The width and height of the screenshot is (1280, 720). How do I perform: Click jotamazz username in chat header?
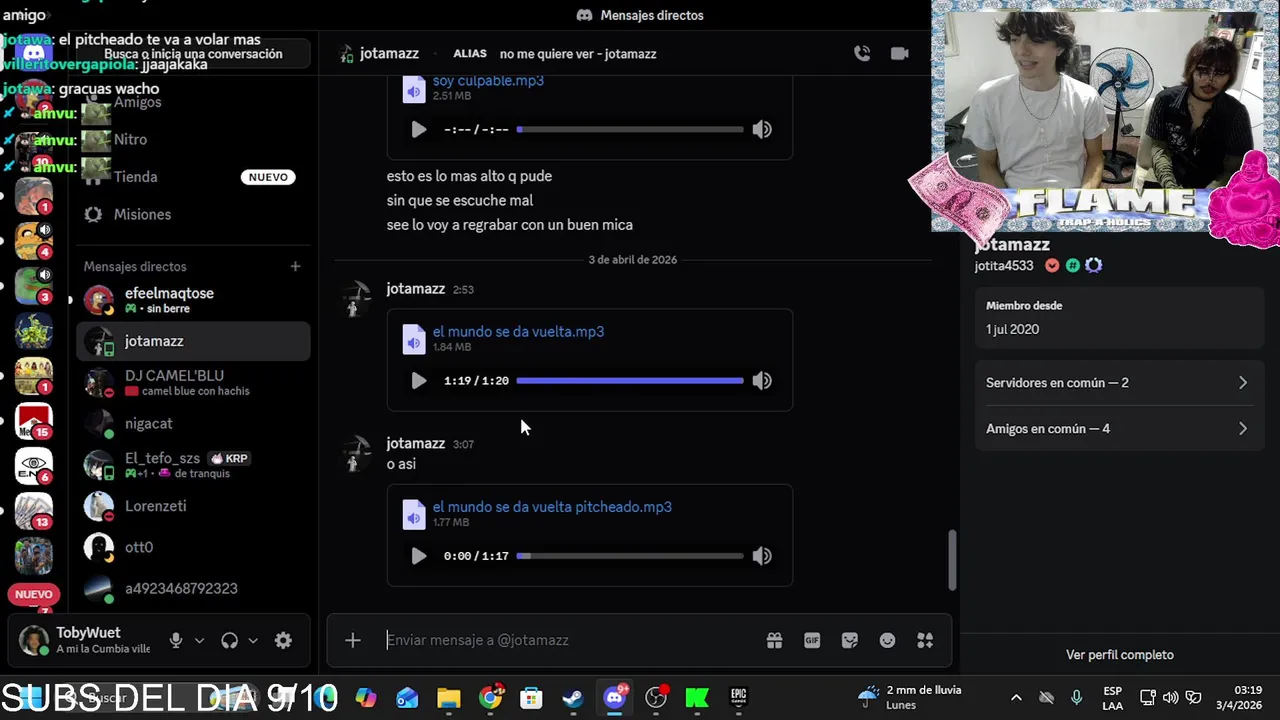[389, 54]
